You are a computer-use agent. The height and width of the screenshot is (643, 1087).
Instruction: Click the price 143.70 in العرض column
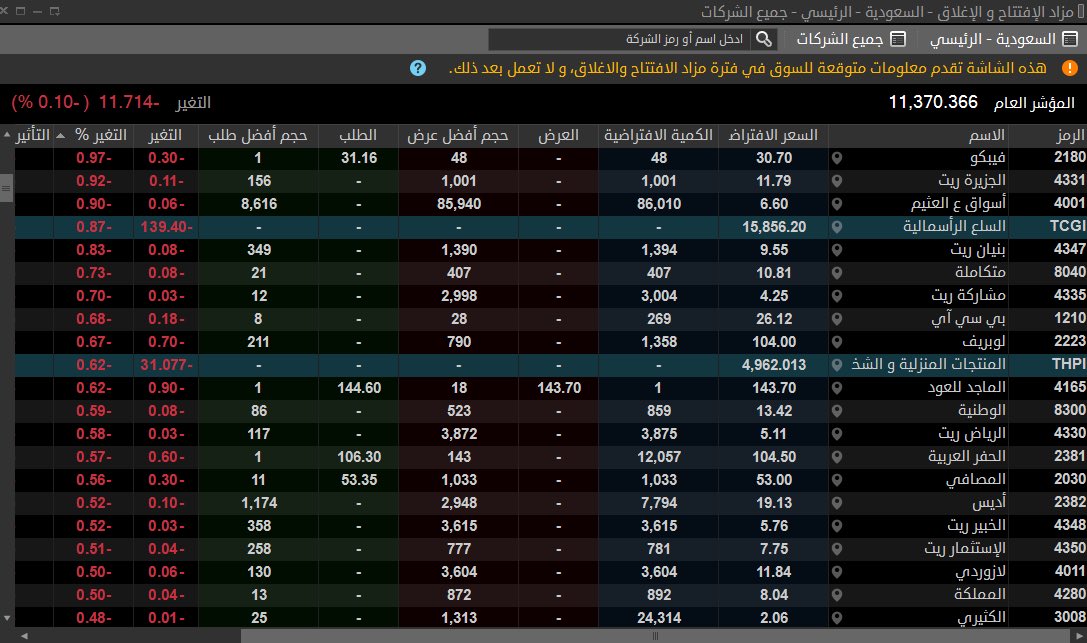coord(559,388)
